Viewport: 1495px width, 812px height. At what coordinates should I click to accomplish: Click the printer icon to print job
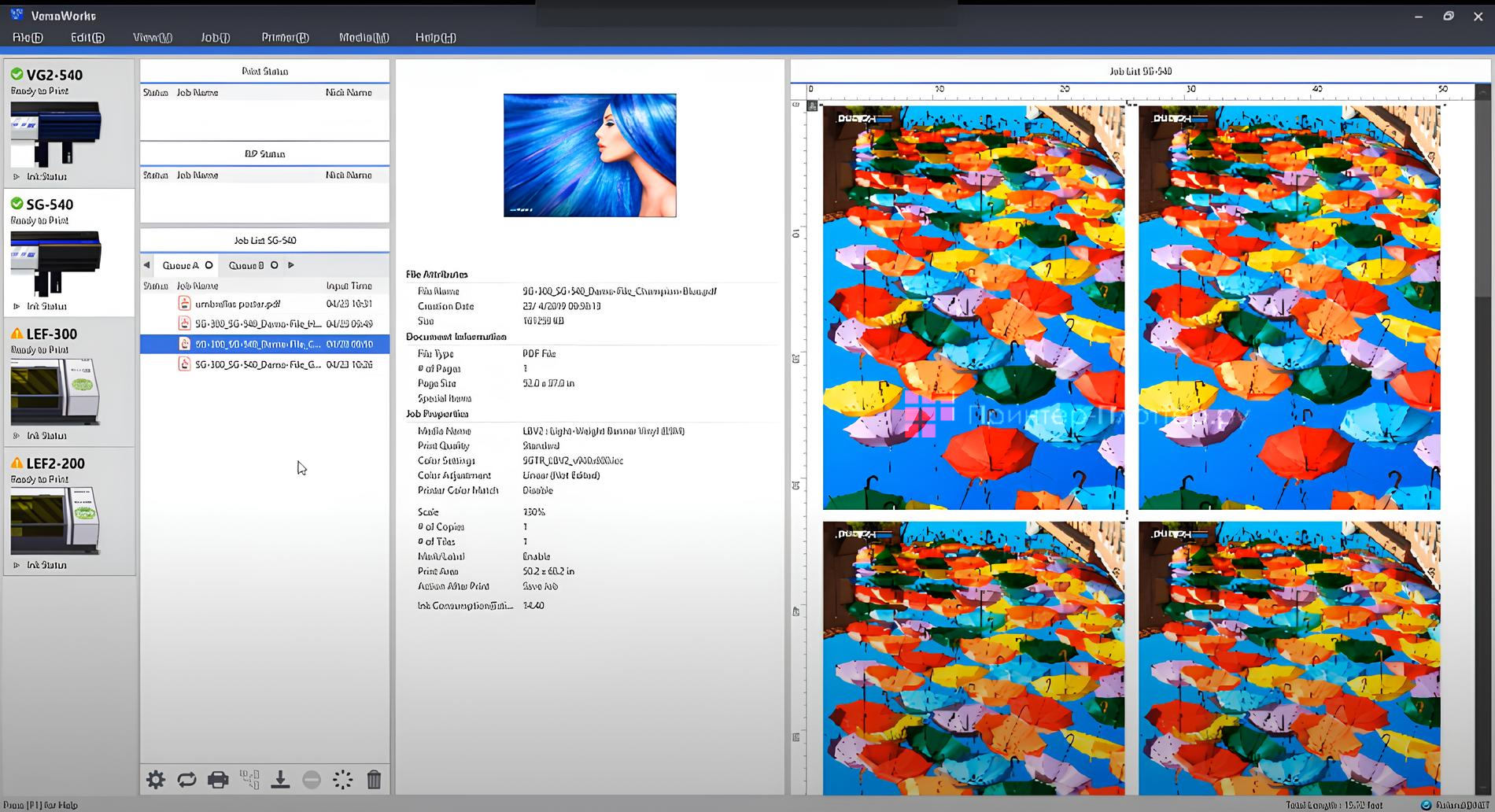tap(218, 780)
